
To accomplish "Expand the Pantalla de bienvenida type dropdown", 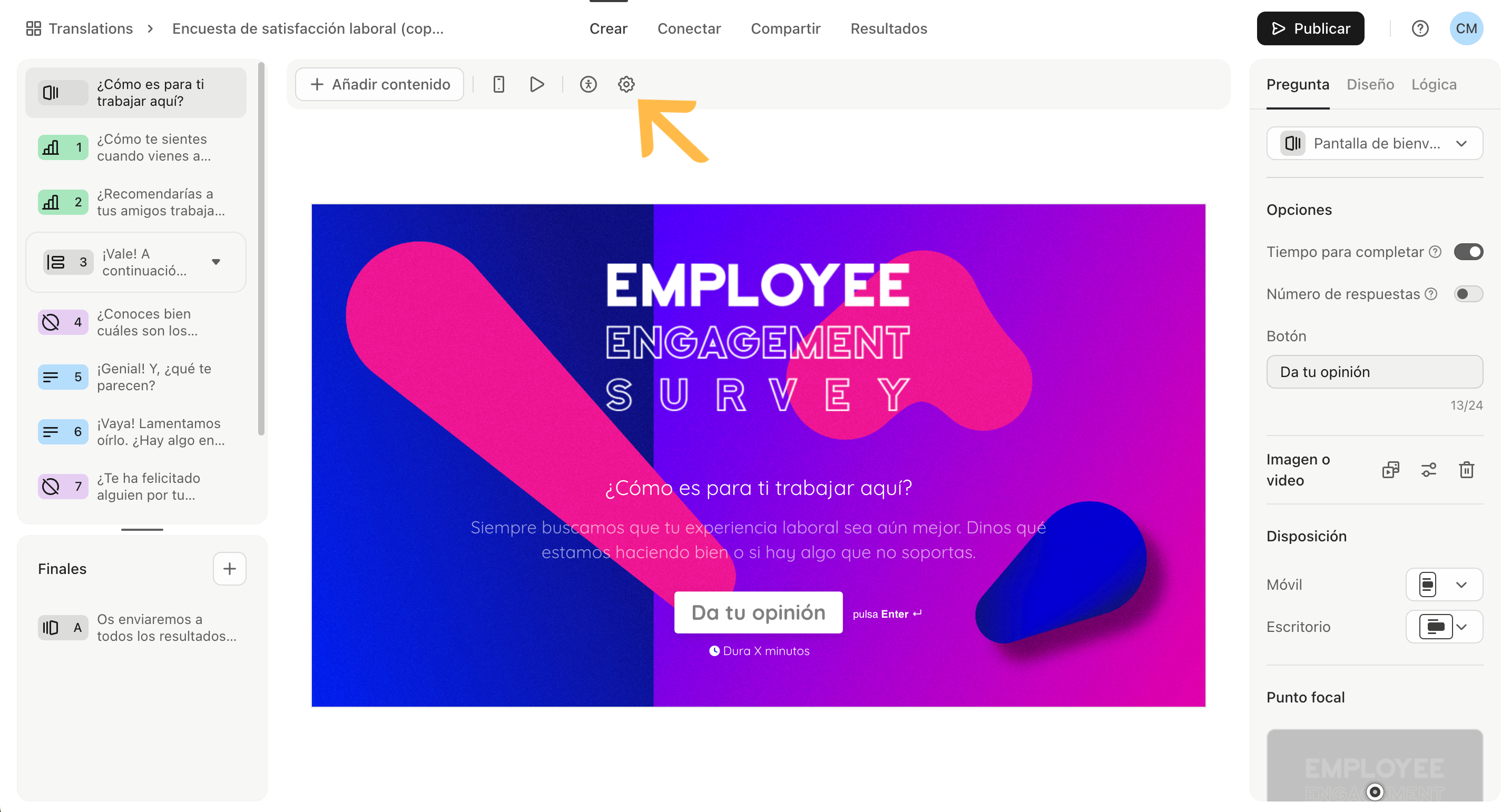I will click(1375, 144).
